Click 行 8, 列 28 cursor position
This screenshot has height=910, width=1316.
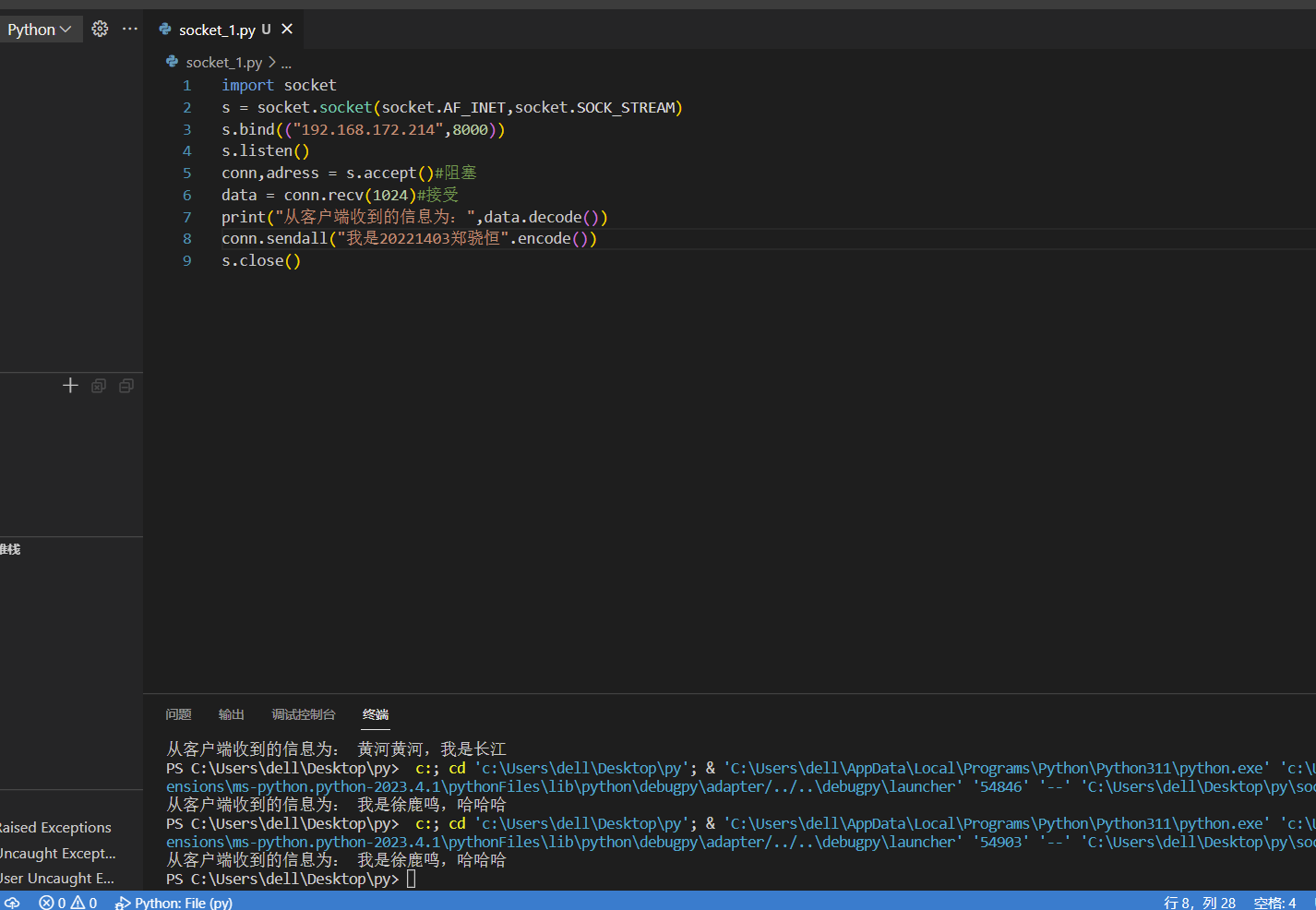click(1199, 903)
